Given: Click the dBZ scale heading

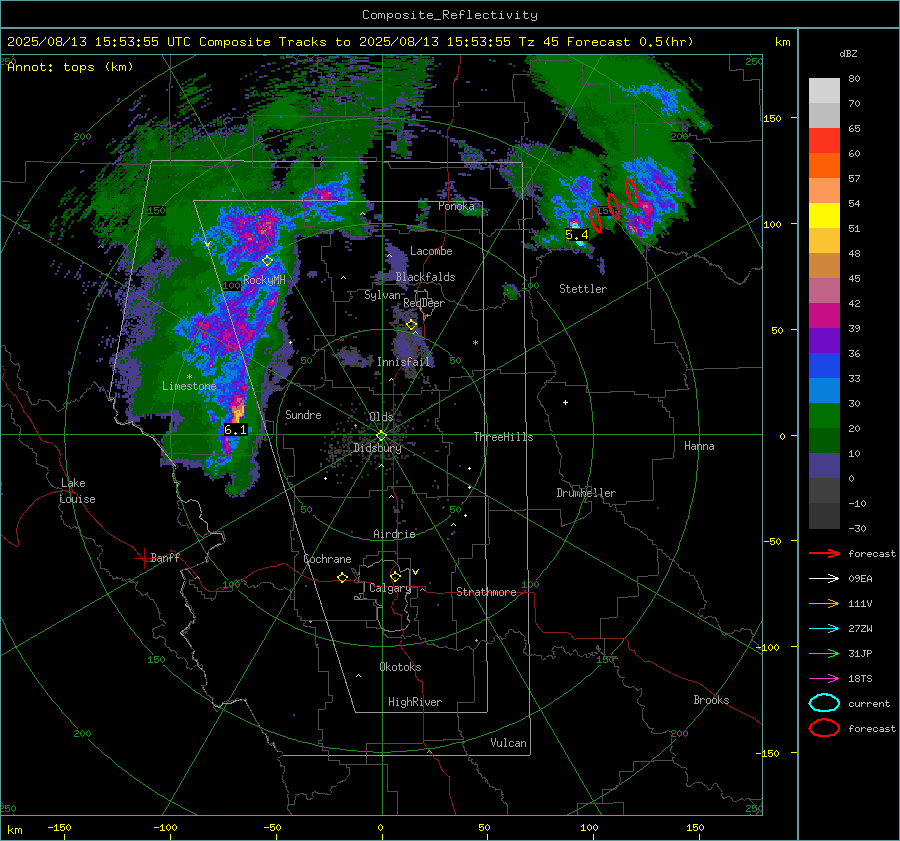Looking at the screenshot, I should pos(848,53).
